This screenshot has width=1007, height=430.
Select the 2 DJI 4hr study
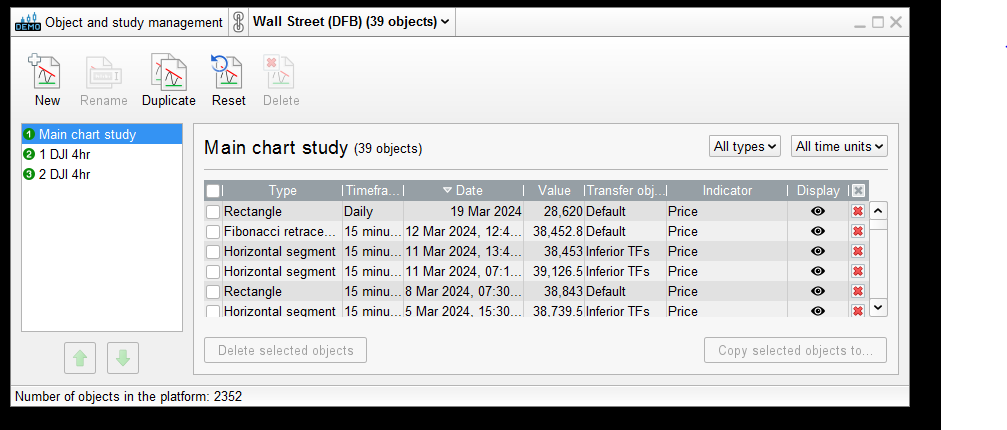(x=64, y=174)
